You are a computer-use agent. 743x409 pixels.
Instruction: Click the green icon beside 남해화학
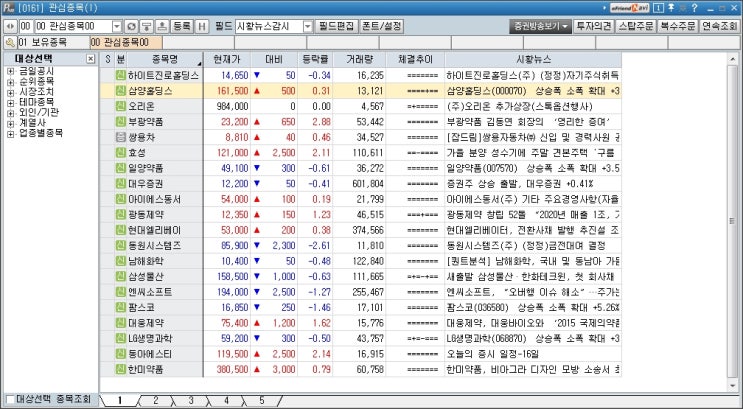point(120,261)
